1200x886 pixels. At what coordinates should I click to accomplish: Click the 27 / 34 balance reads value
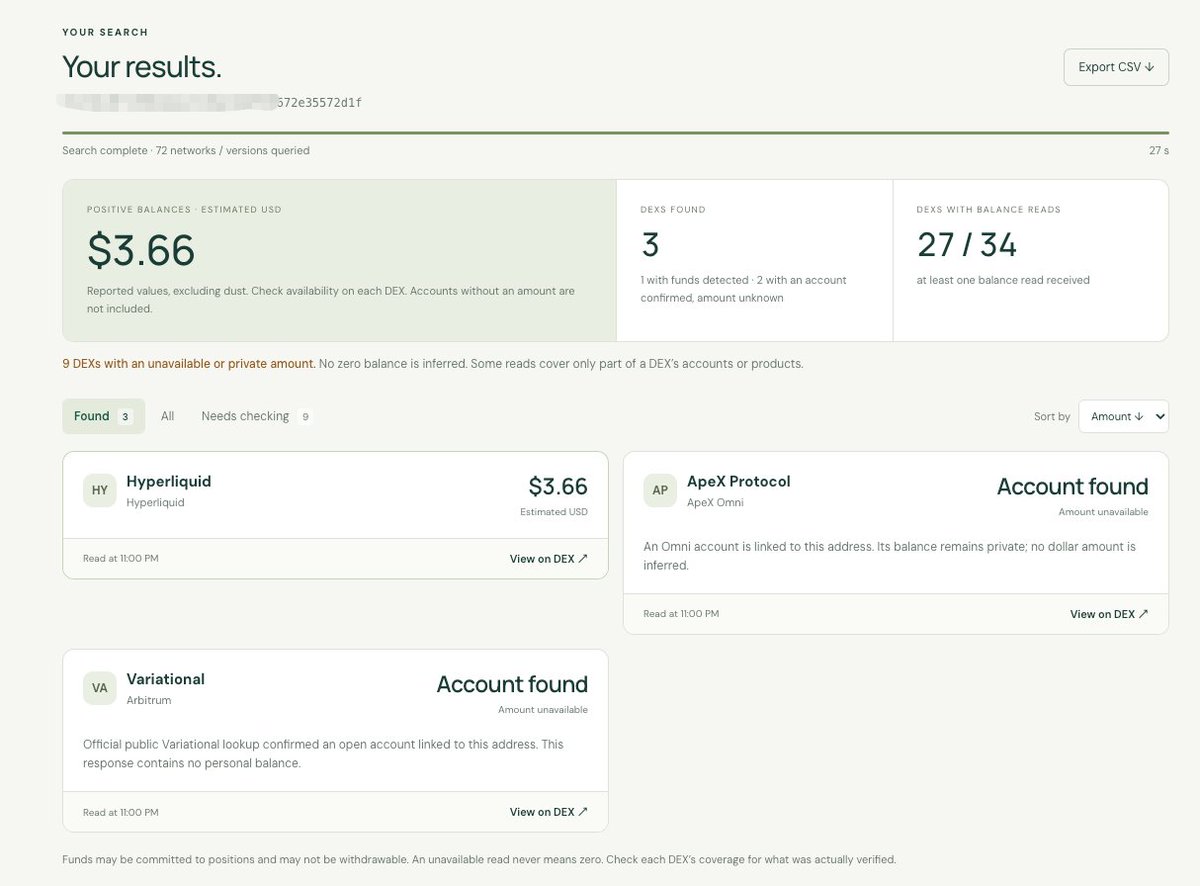click(x=967, y=244)
